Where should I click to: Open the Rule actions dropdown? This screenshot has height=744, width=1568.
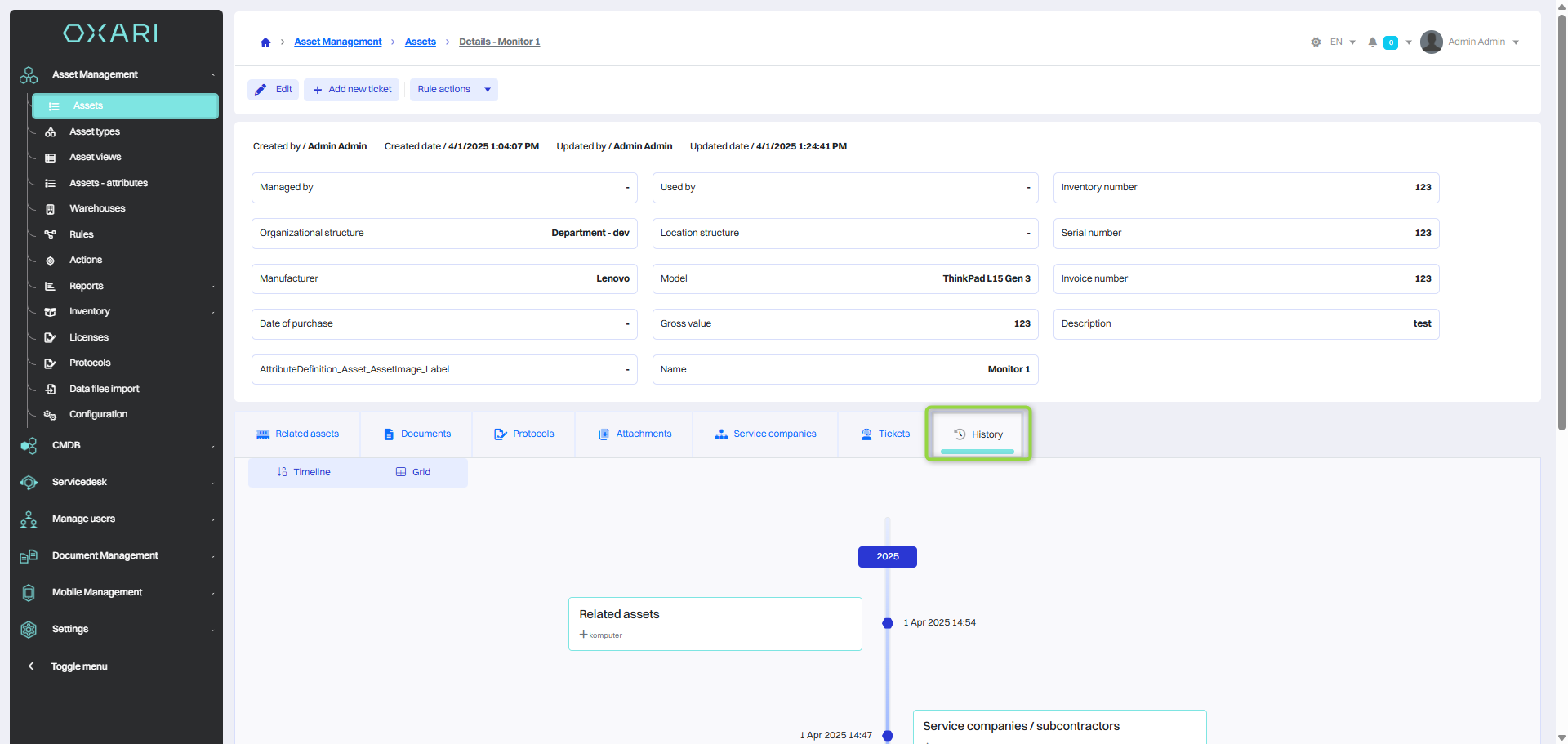pyautogui.click(x=453, y=90)
